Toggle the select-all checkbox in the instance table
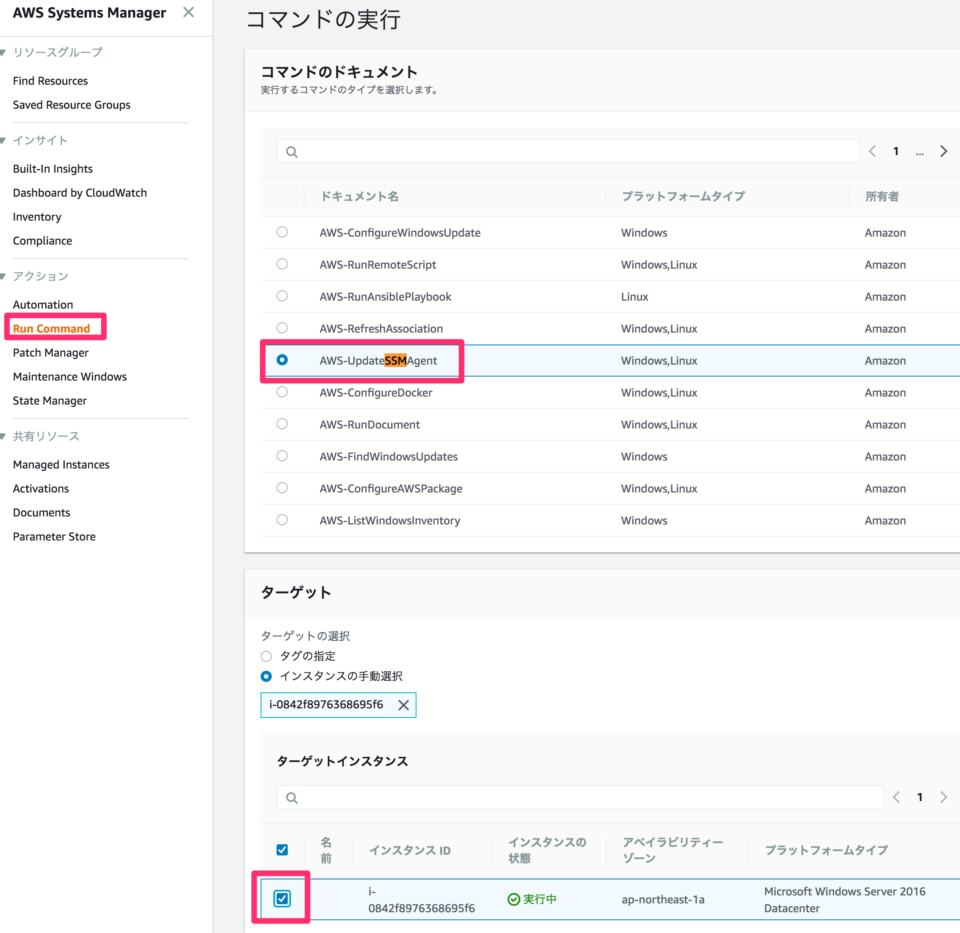 [x=281, y=848]
